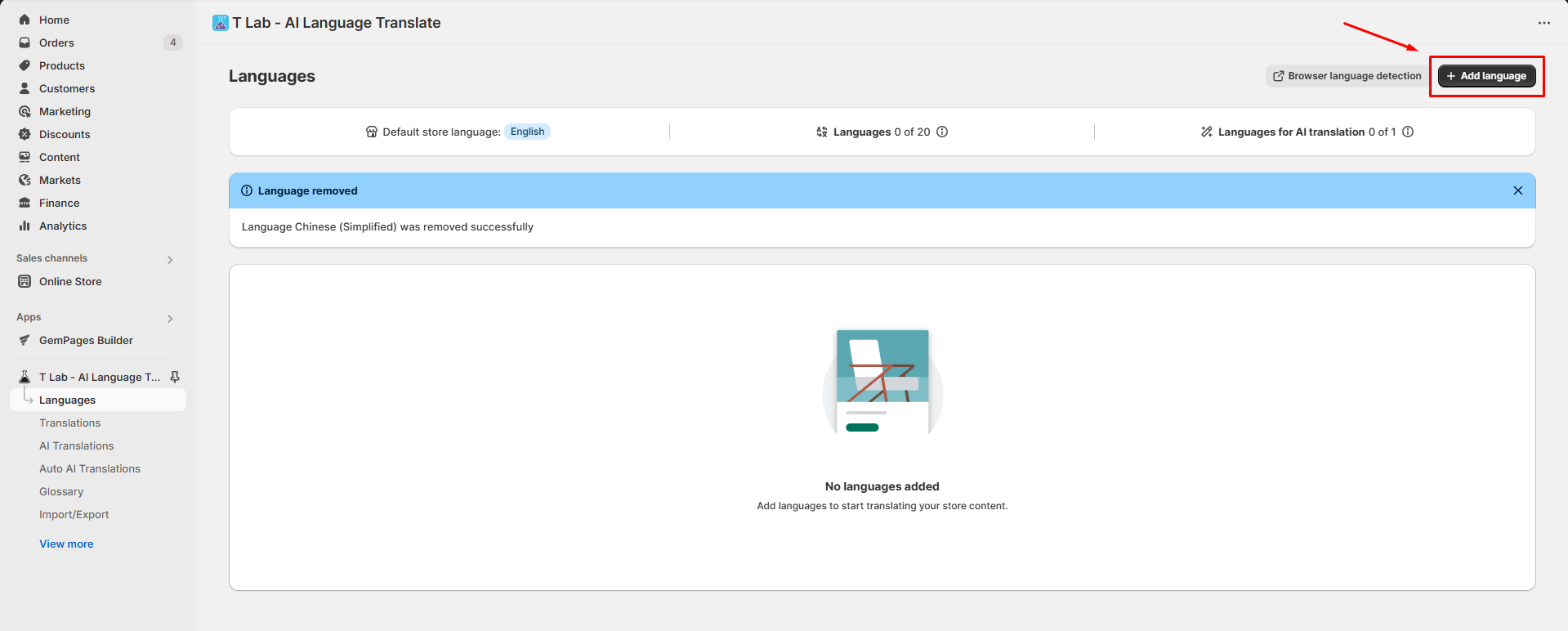Click info icon beside AI translation 0 of 1
Image resolution: width=1568 pixels, height=631 pixels.
click(1408, 132)
